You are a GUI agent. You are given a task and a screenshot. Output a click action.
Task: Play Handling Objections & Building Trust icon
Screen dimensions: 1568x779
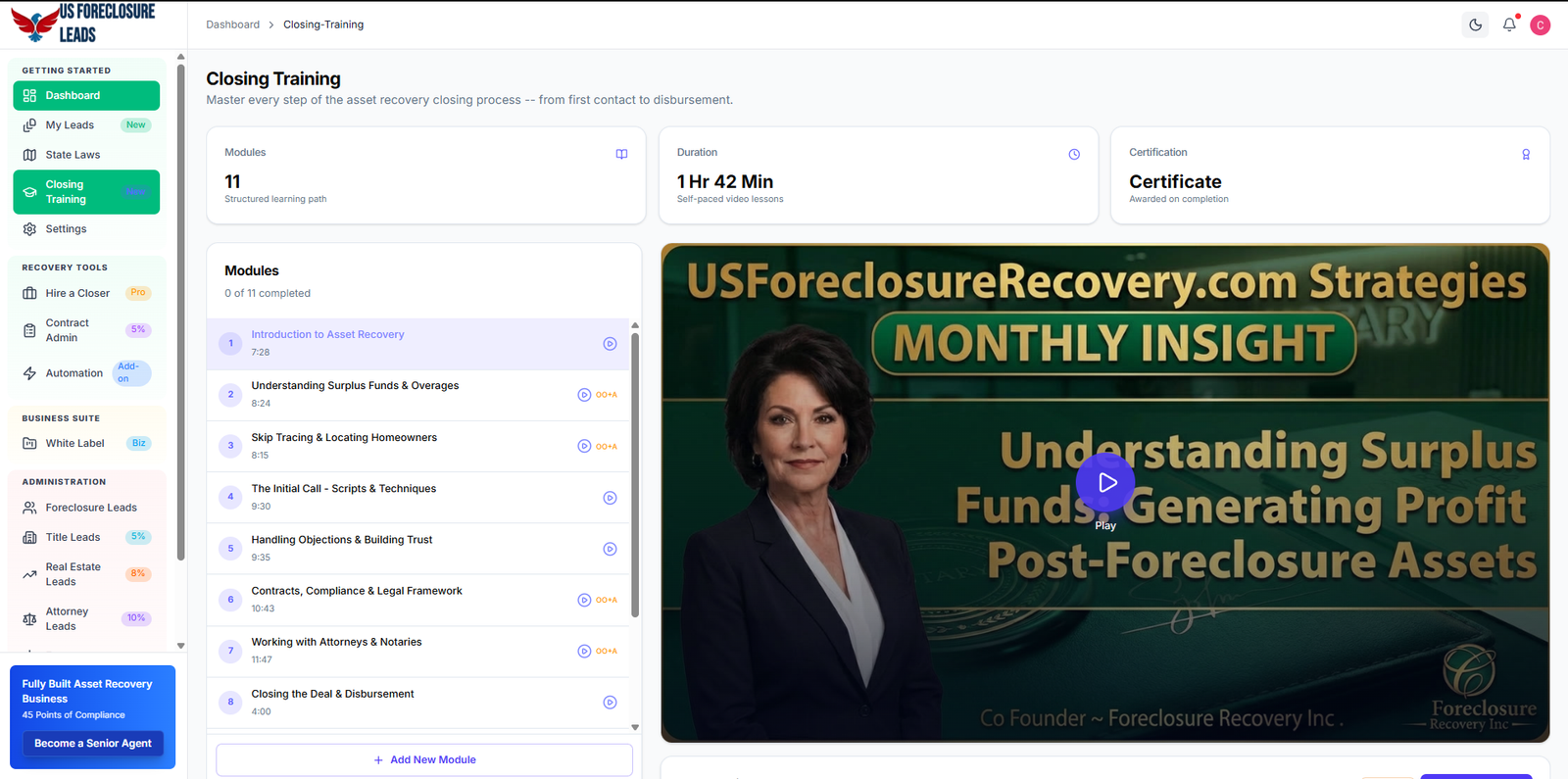click(x=610, y=549)
